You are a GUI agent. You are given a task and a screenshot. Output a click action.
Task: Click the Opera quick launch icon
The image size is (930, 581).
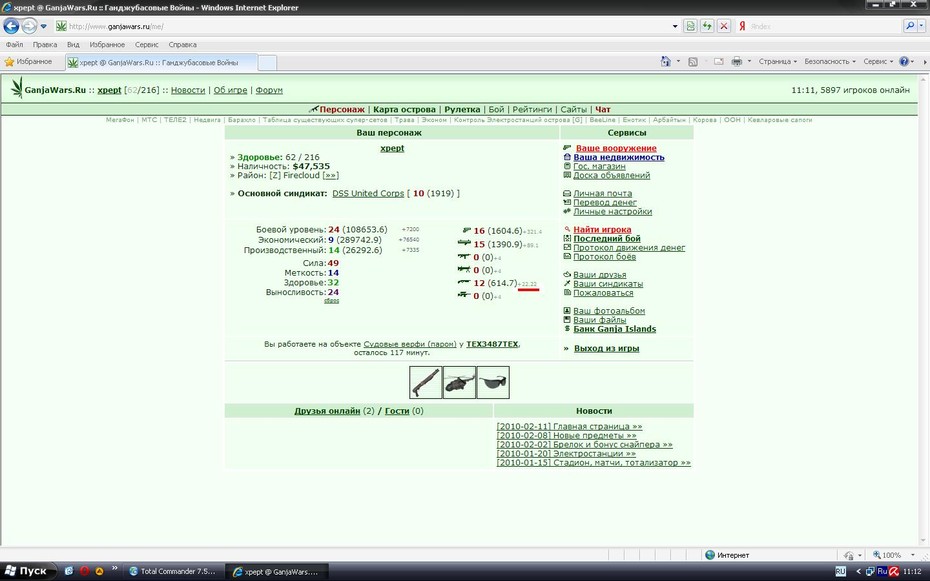(84, 572)
